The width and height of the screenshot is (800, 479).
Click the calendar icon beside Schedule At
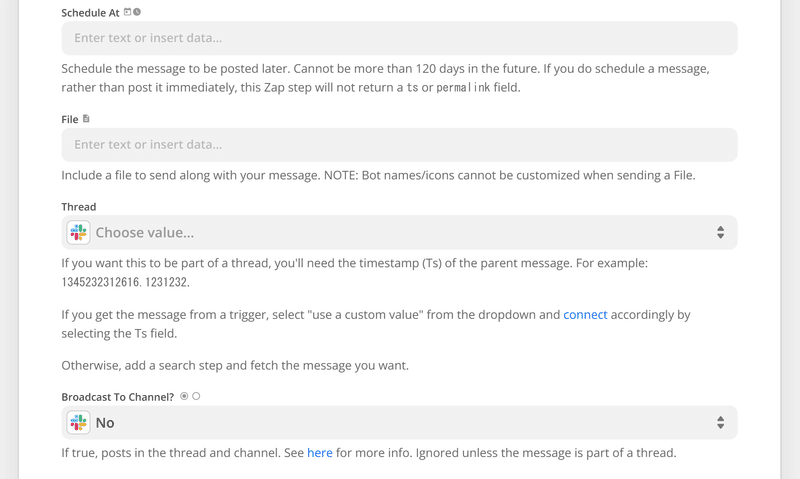point(128,12)
